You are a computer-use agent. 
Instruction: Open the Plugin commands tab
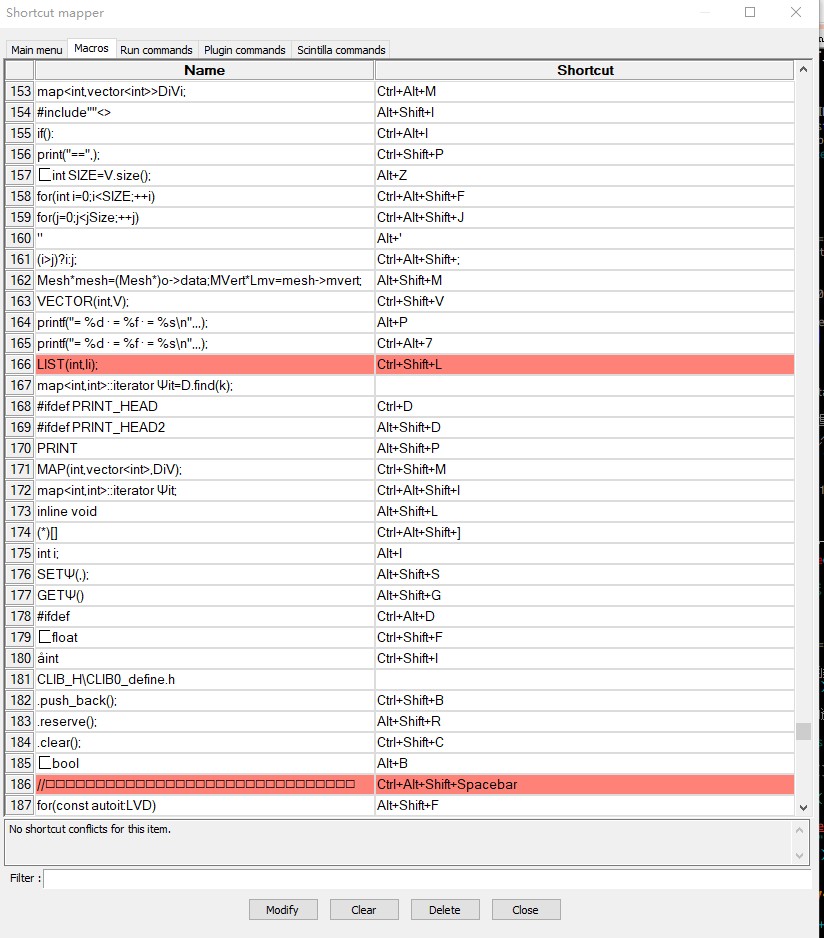245,50
